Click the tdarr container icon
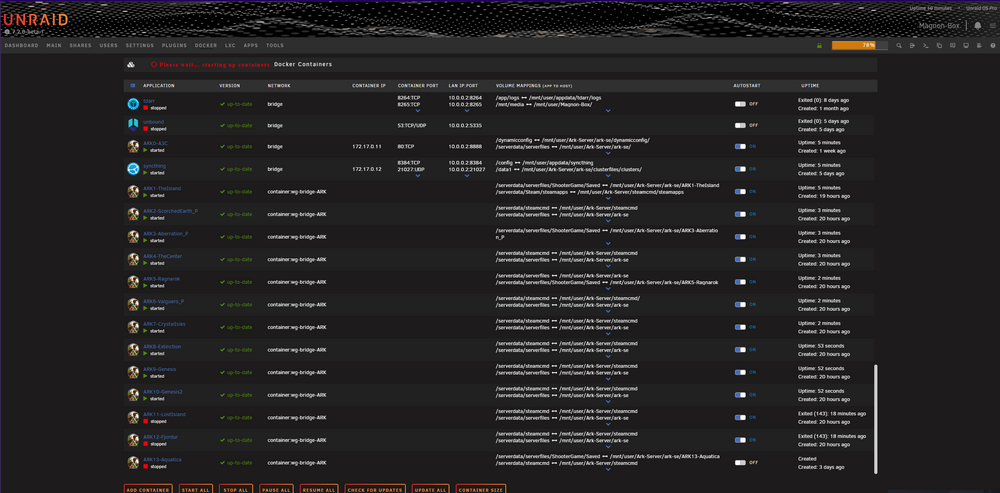 pyautogui.click(x=133, y=104)
